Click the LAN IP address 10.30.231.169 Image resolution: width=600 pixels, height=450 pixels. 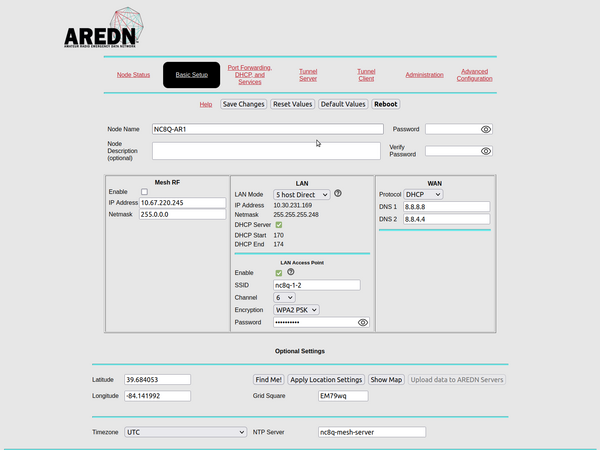tap(293, 205)
